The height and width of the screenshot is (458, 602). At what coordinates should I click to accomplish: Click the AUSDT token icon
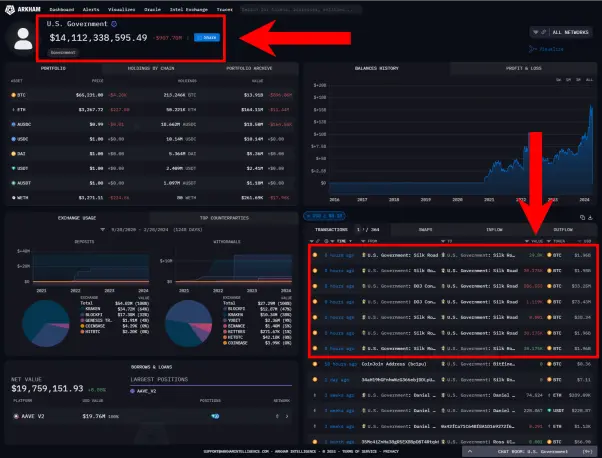point(13,183)
